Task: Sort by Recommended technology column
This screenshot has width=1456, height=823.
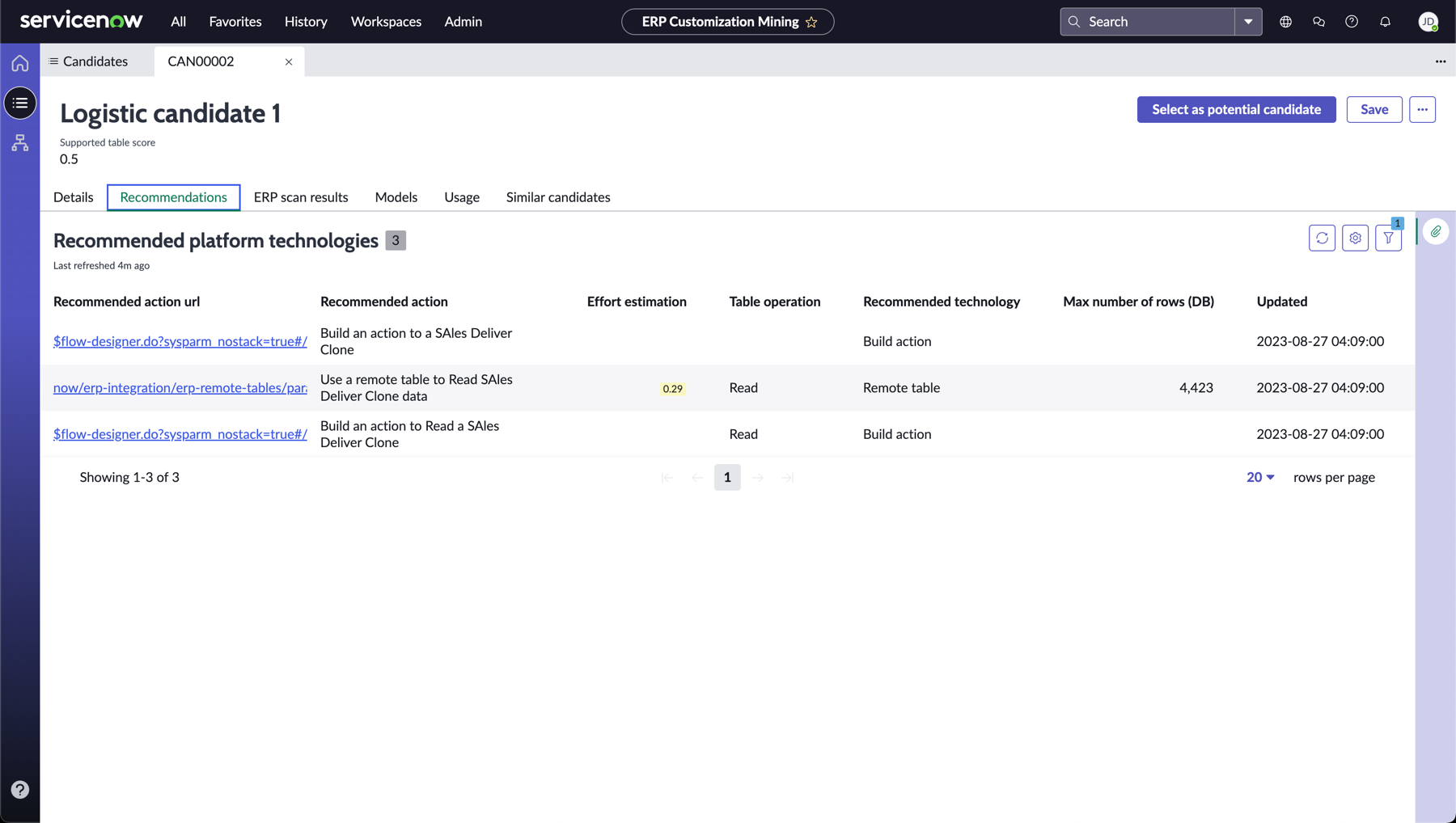Action: coord(942,302)
